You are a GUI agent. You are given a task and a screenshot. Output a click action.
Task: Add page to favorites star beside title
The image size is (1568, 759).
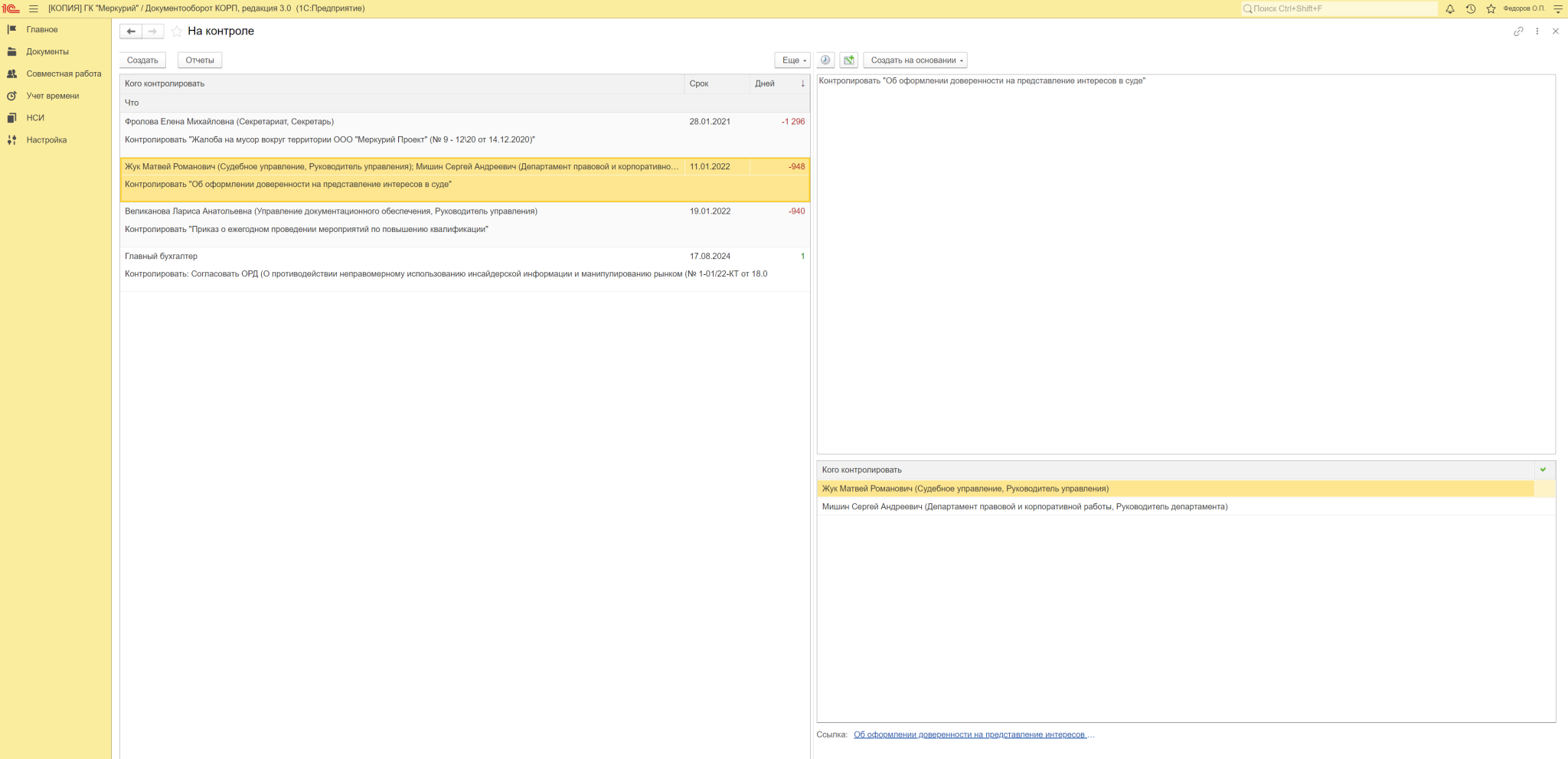(x=177, y=31)
